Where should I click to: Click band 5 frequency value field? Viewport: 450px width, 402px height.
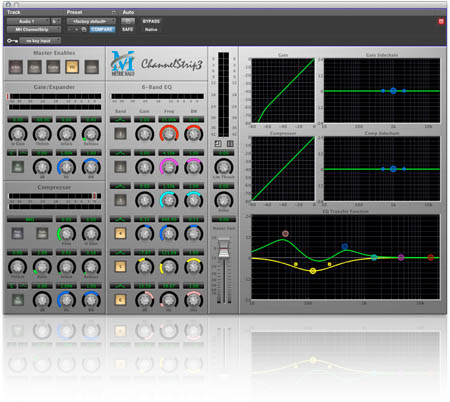(x=169, y=252)
